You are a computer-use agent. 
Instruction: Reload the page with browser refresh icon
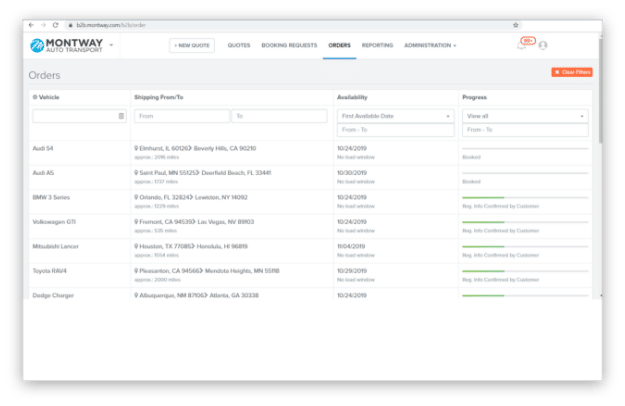point(57,24)
